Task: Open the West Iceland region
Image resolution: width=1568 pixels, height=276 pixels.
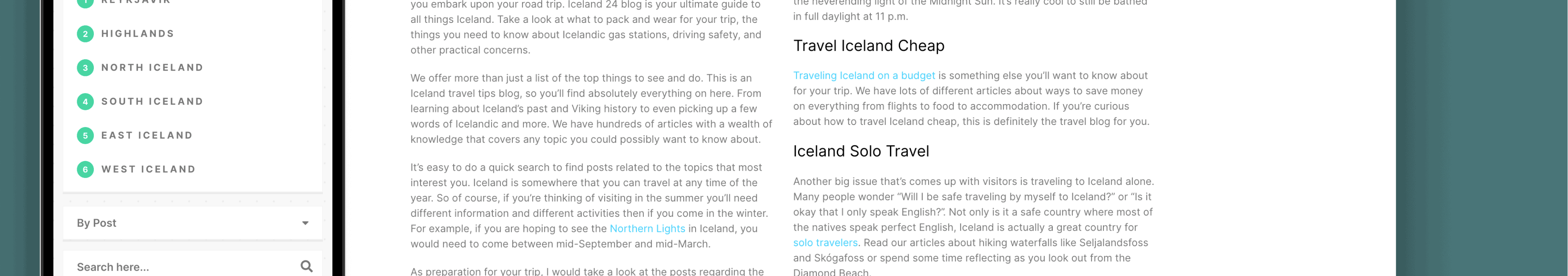Action: click(149, 169)
